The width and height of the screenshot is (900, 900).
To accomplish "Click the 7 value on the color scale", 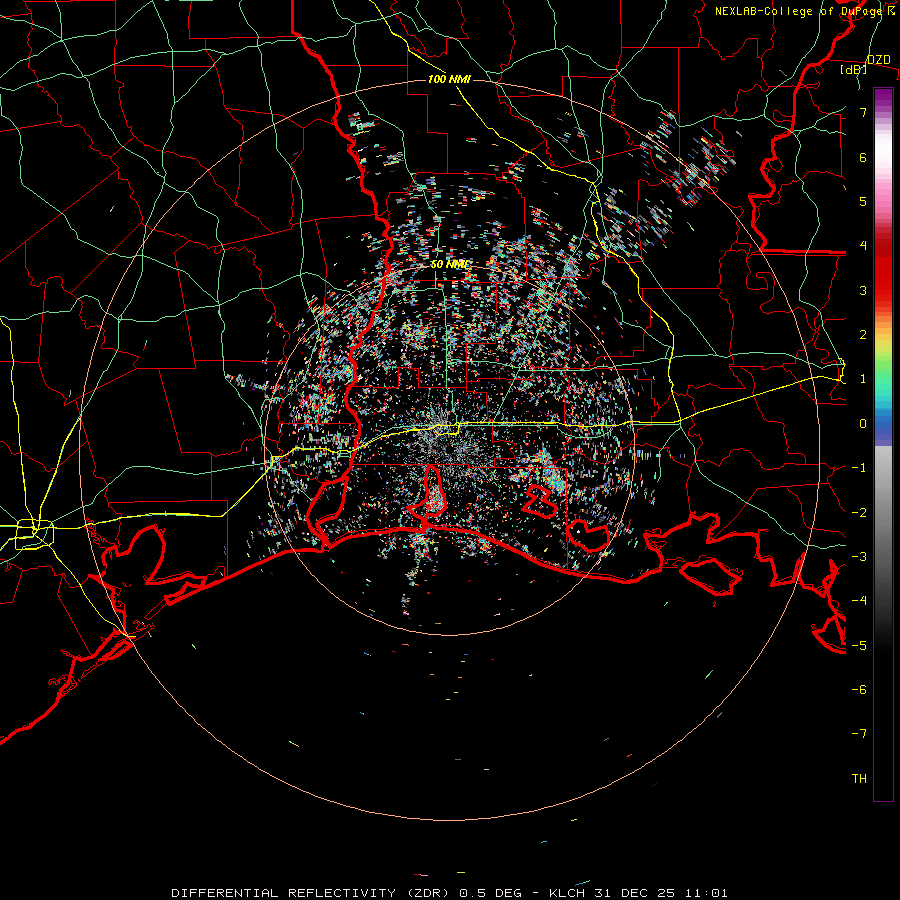I will point(863,112).
